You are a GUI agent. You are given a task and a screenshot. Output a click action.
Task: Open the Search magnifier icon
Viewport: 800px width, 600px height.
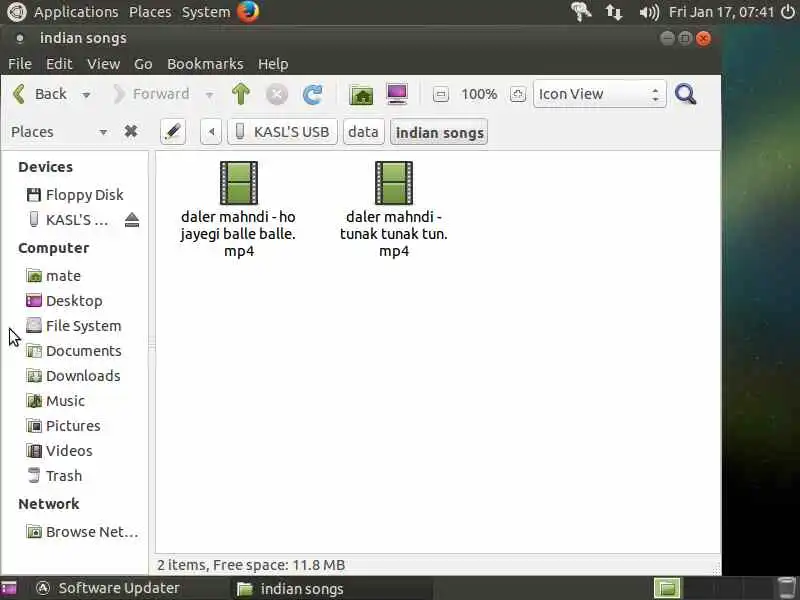[x=685, y=94]
